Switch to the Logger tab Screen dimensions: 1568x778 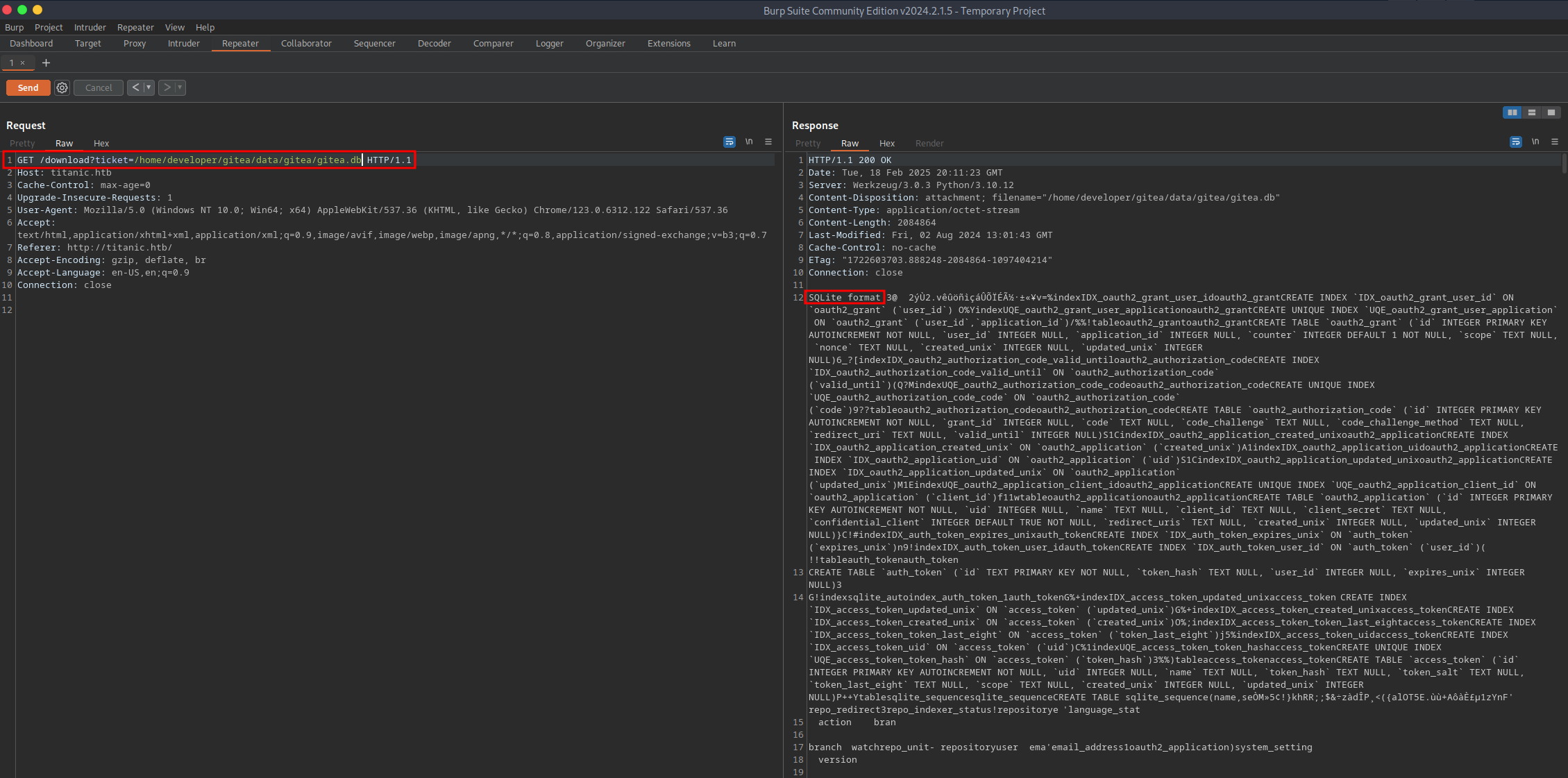click(x=550, y=43)
